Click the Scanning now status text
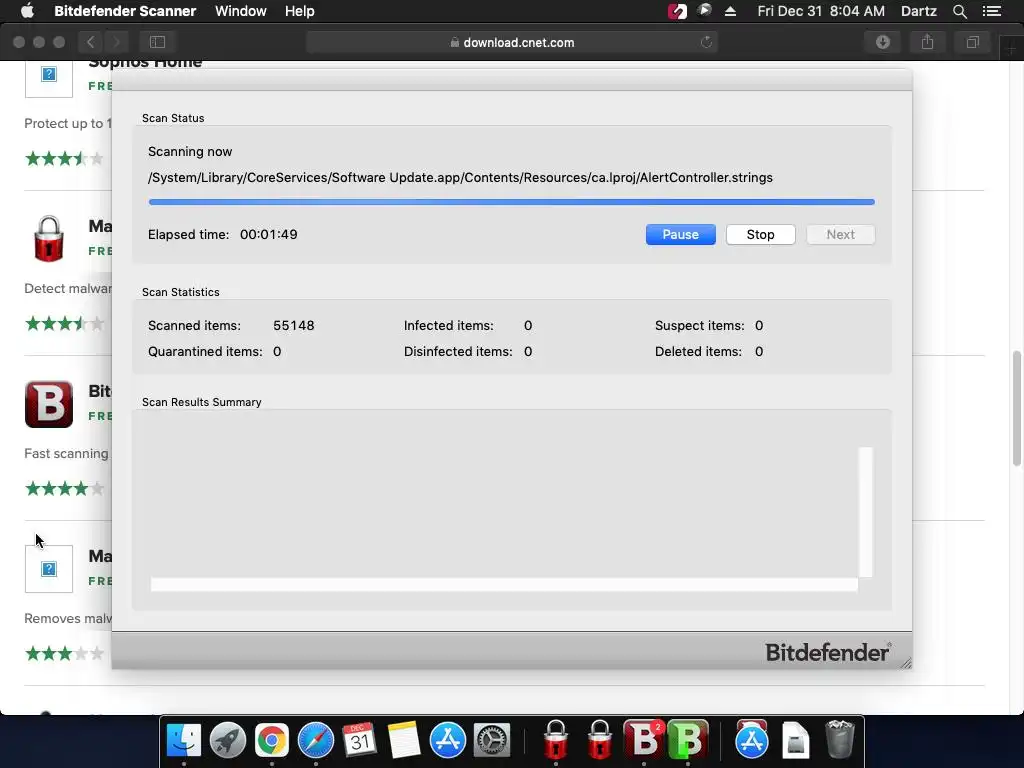Image resolution: width=1024 pixels, height=768 pixels. coord(190,152)
